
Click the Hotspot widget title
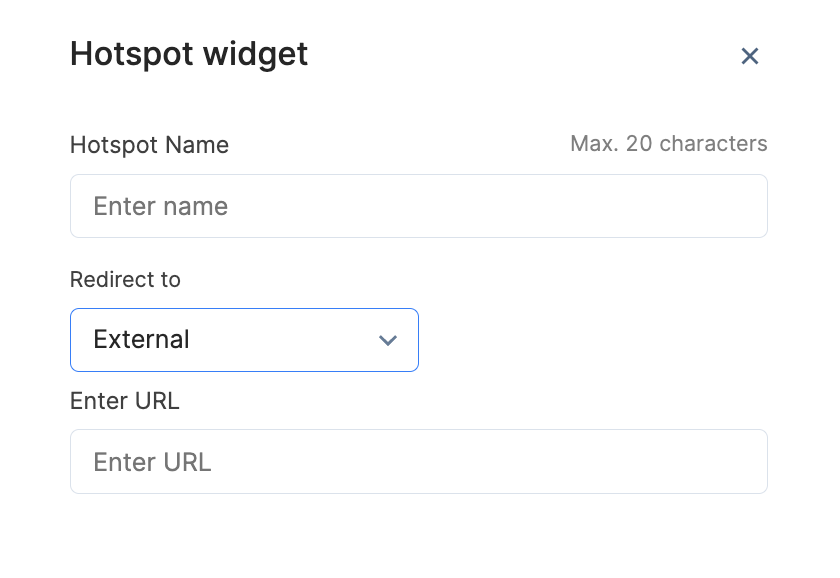(188, 55)
